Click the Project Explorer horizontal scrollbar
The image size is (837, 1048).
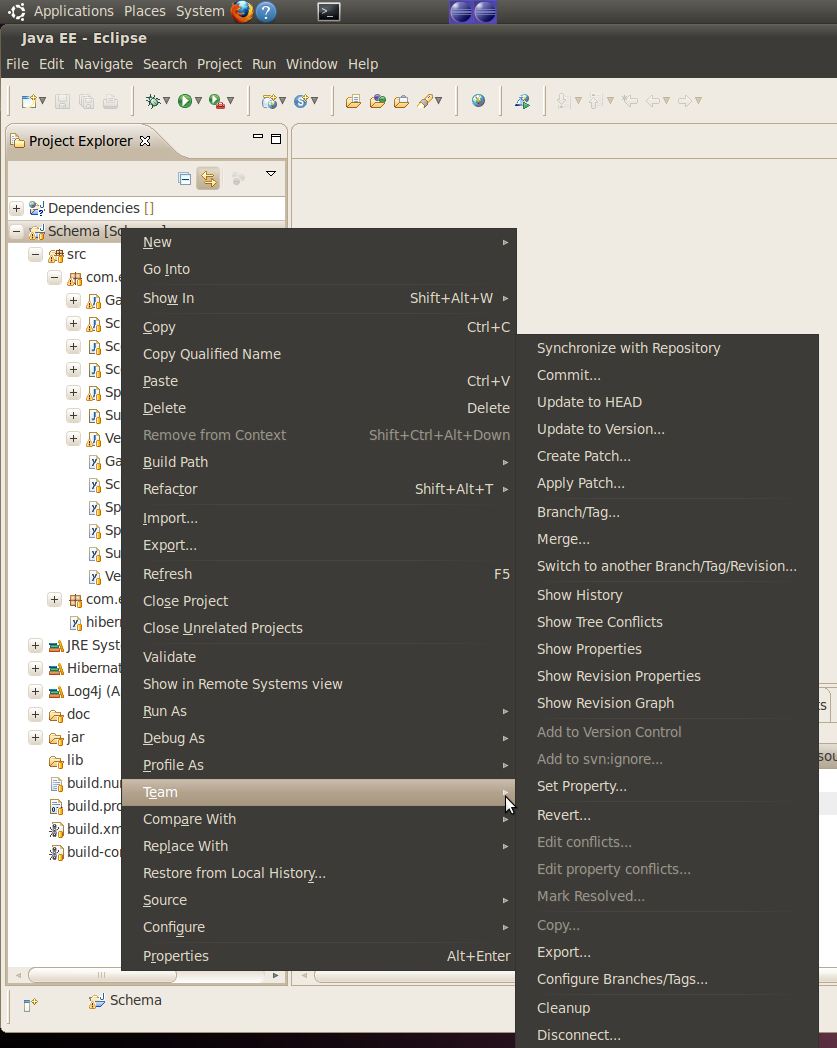pos(102,975)
